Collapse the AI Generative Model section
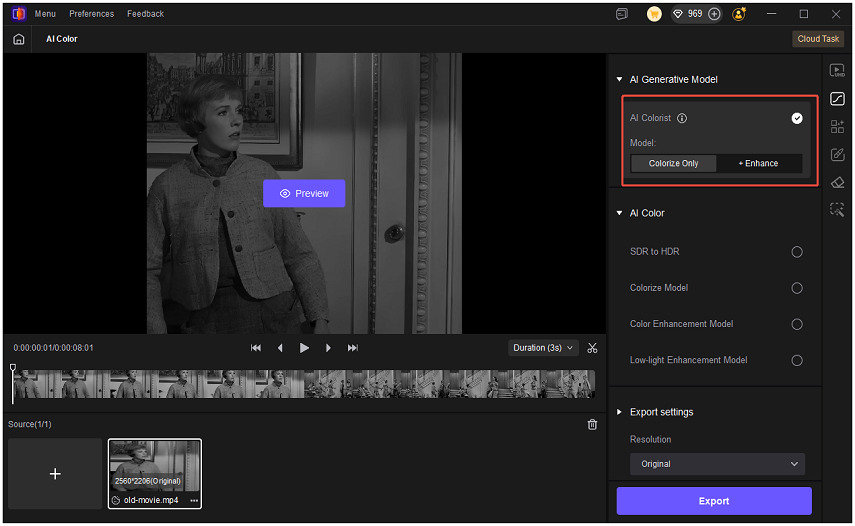855x526 pixels. tap(619, 80)
